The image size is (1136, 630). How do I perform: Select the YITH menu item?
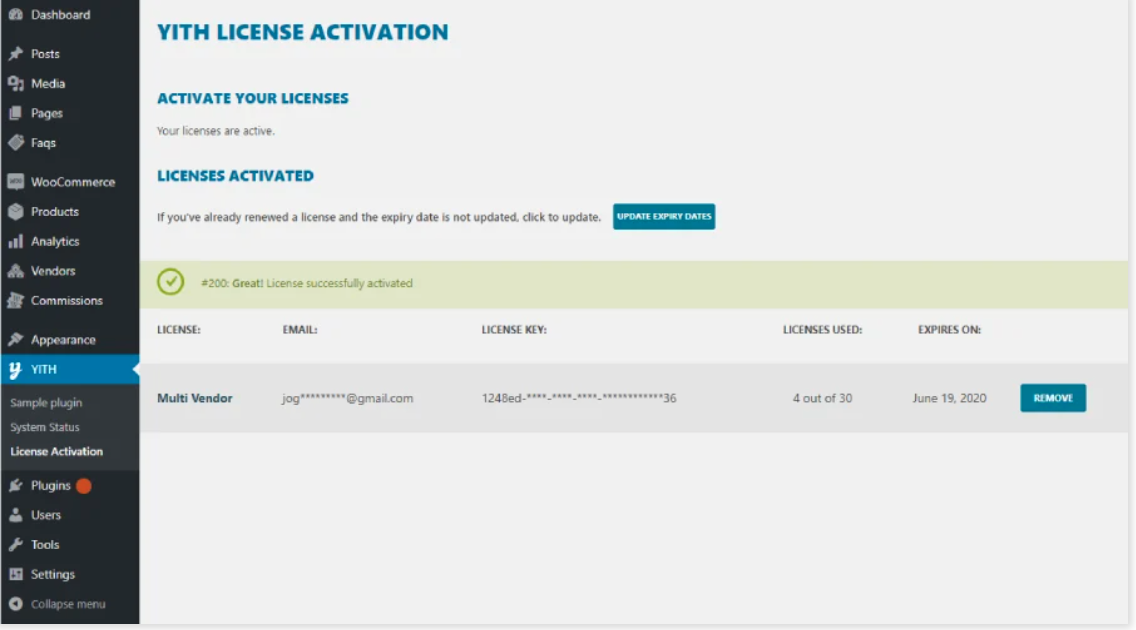pos(70,369)
